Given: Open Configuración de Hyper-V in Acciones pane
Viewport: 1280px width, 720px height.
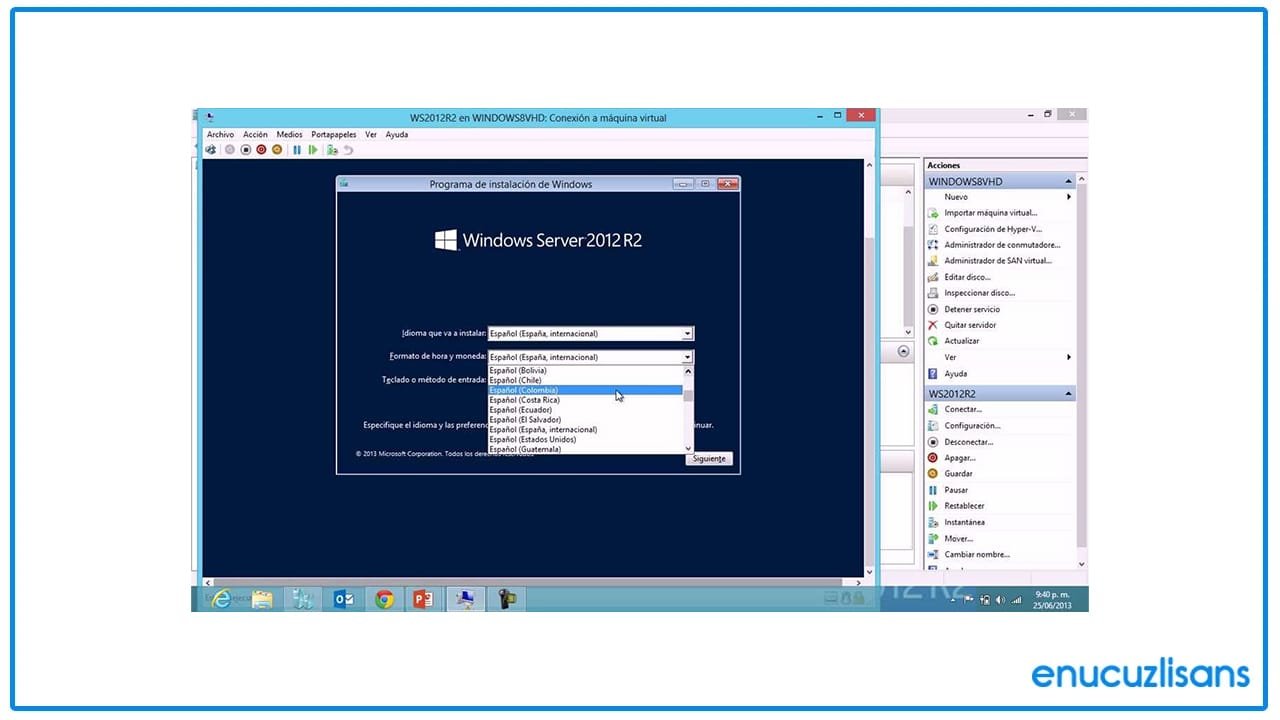Looking at the screenshot, I should 992,229.
